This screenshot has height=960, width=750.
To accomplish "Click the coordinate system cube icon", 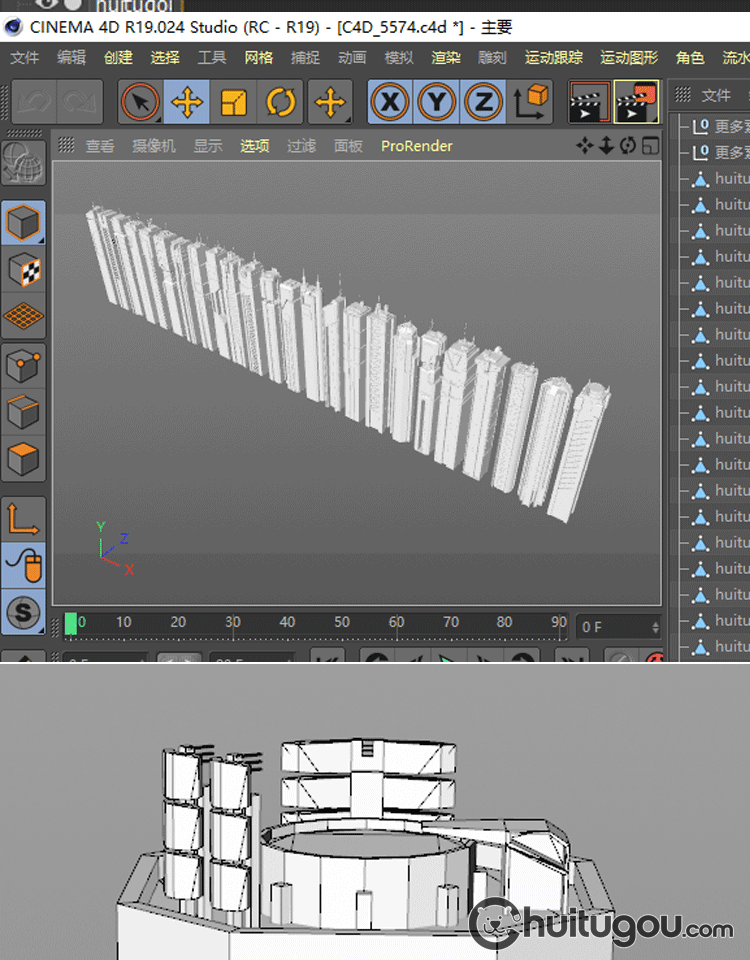I will tap(532, 102).
